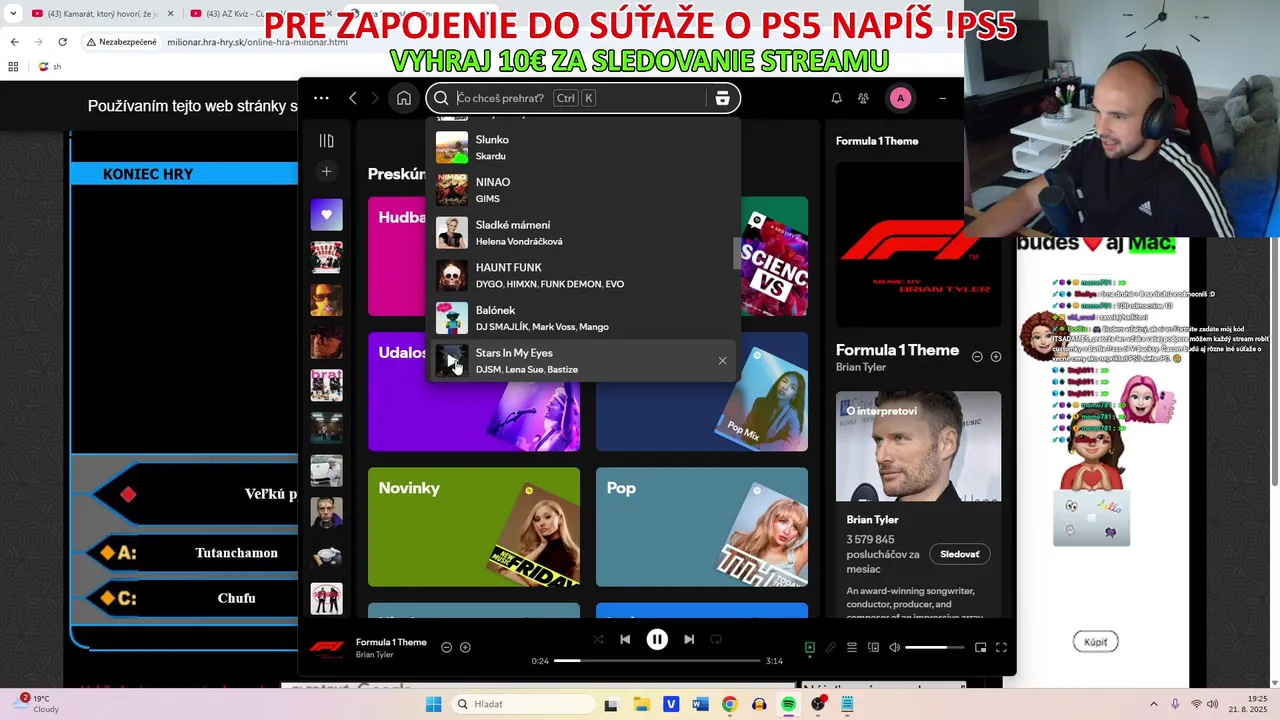Select Balónek in search history
The width and height of the screenshot is (1280, 720).
(584, 318)
